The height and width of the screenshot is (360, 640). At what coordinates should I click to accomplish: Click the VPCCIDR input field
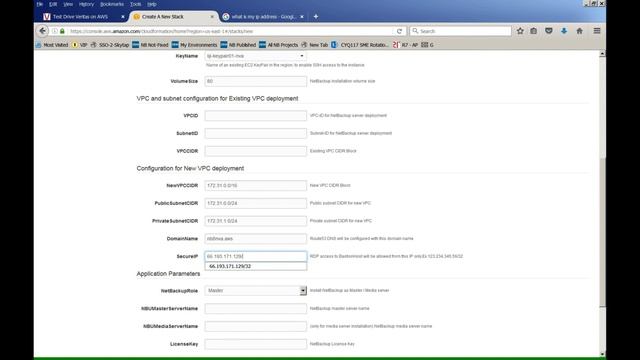click(256, 151)
